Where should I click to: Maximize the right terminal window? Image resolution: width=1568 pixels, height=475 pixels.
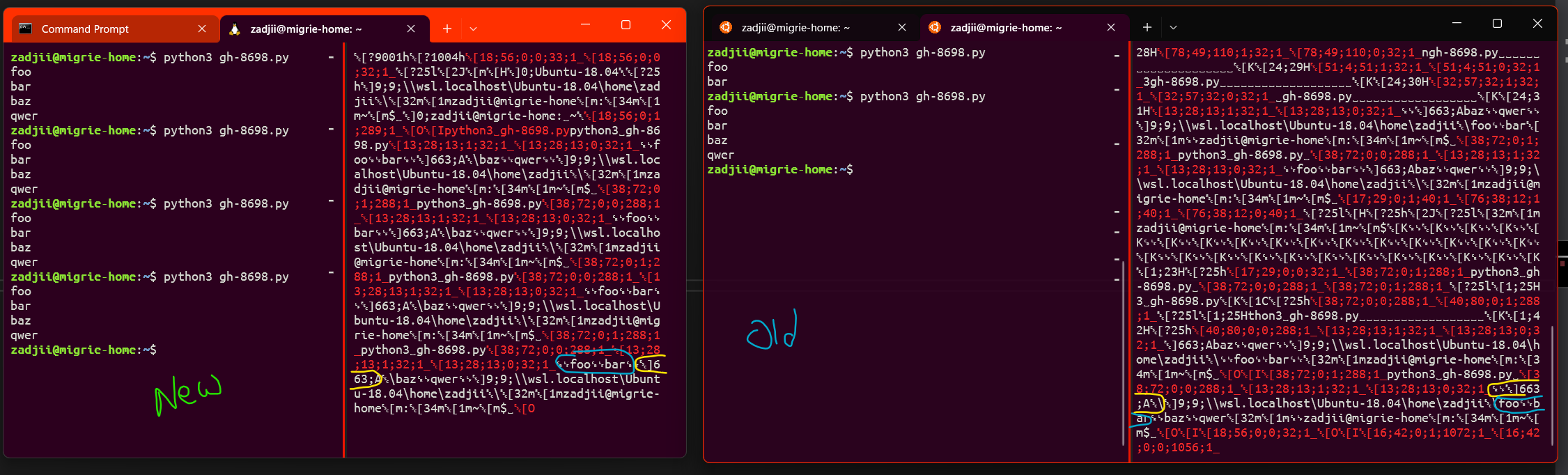(1497, 23)
